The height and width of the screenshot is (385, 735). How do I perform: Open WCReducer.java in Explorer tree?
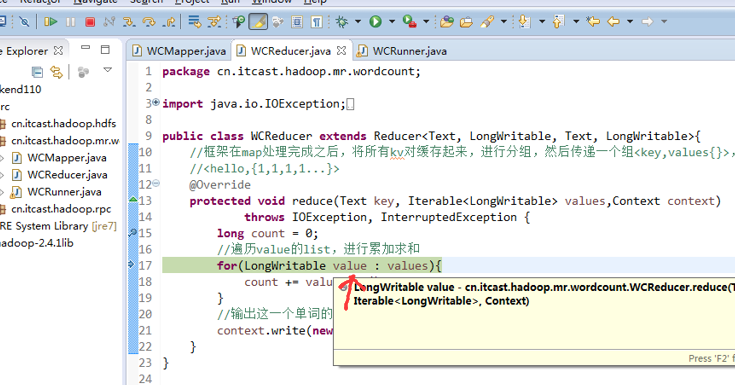point(68,174)
